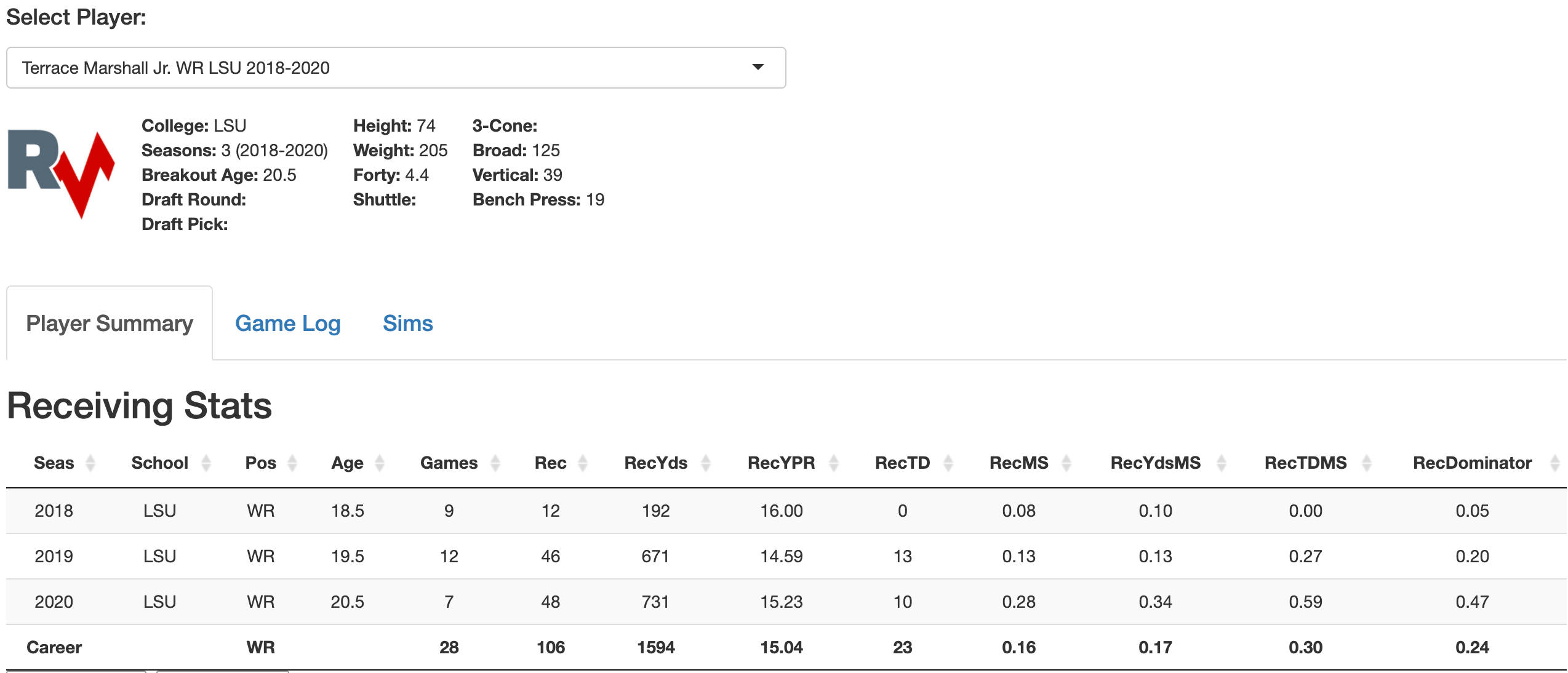Click the Weight 205 text
The width and height of the screenshot is (1568, 673).
click(x=401, y=151)
